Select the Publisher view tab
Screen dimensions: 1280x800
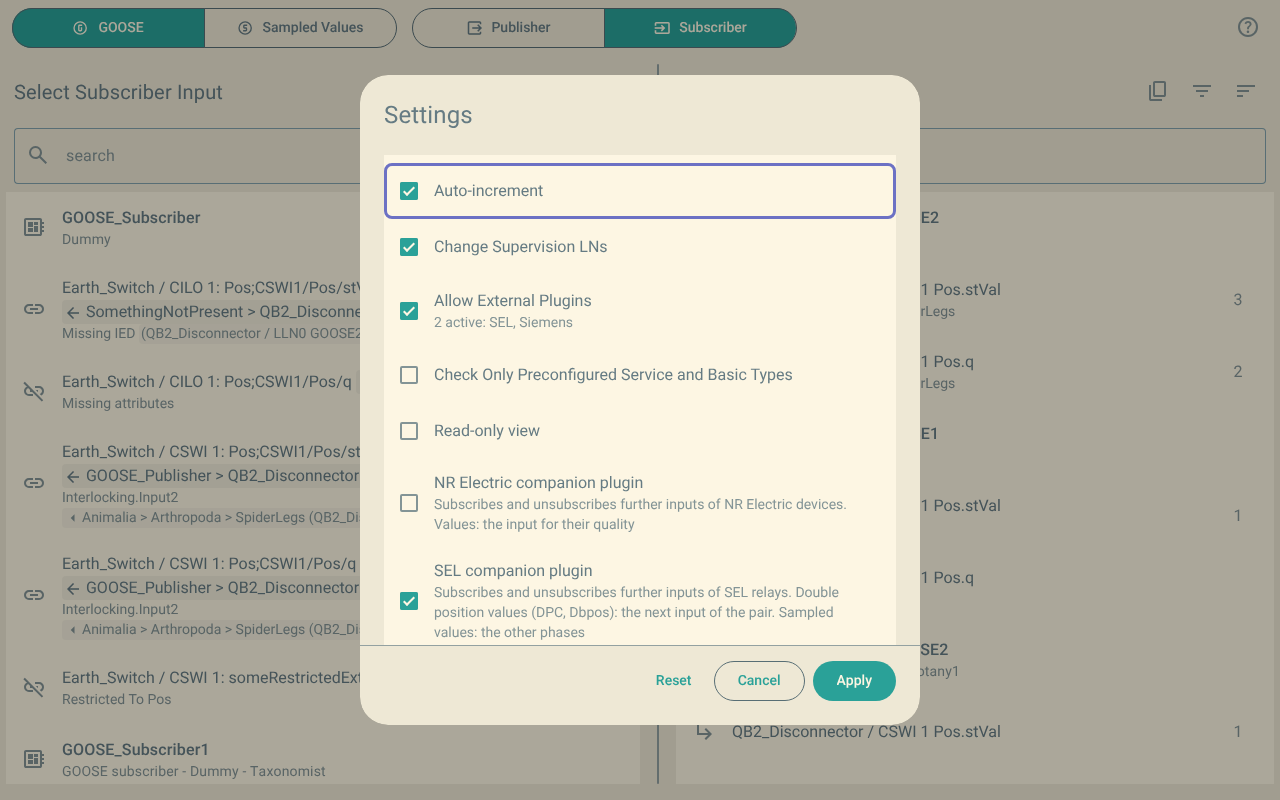[508, 28]
